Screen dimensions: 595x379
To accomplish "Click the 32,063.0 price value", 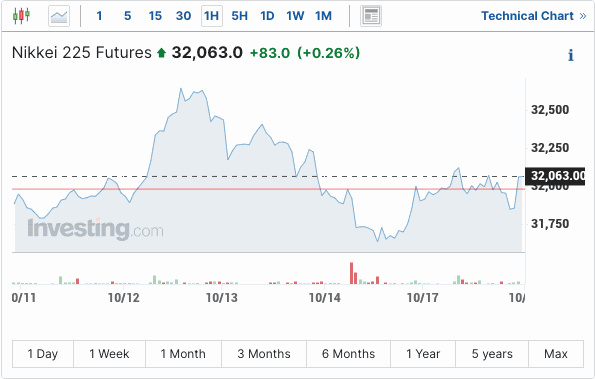I will pos(207,53).
